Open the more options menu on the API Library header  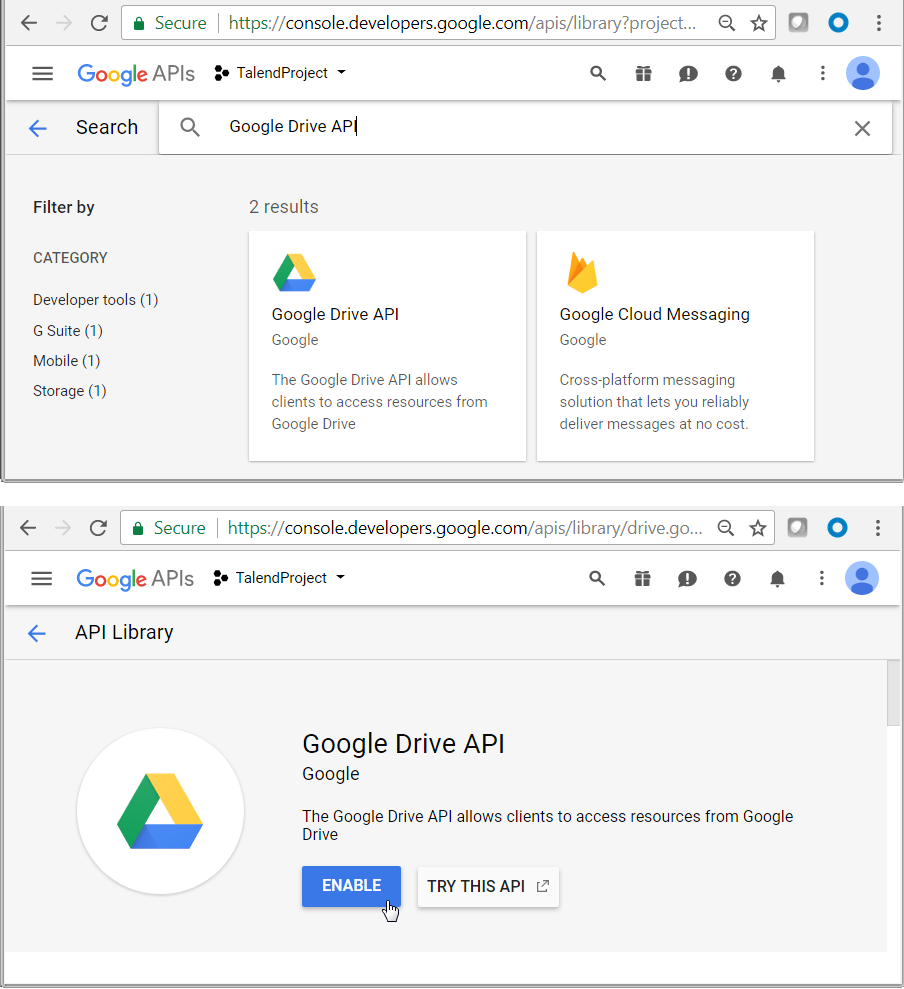tap(821, 578)
